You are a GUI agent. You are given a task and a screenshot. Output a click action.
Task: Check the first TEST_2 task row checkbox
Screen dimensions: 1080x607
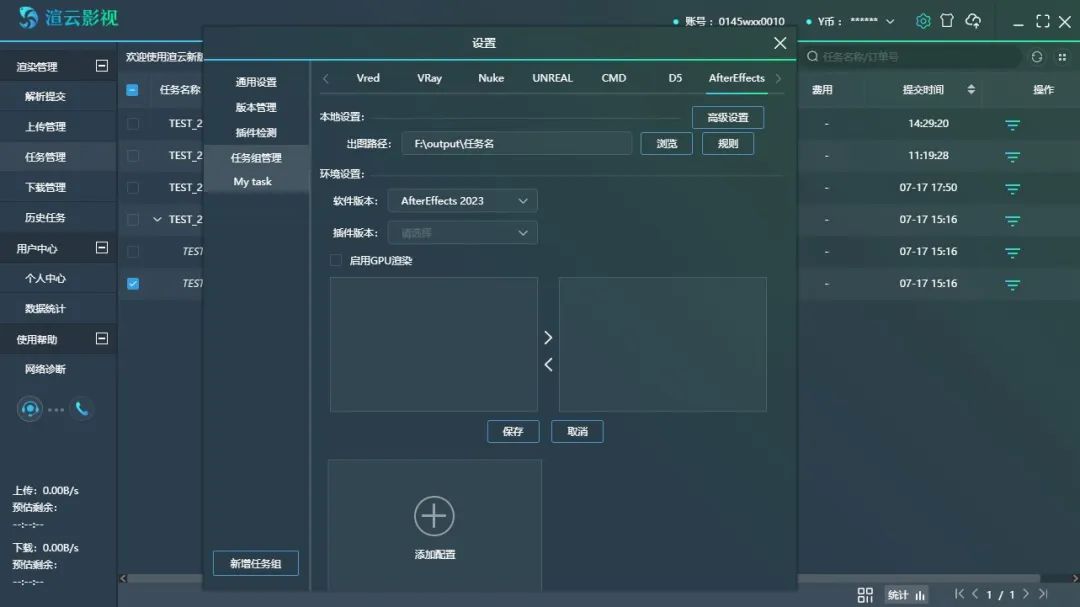coord(133,123)
